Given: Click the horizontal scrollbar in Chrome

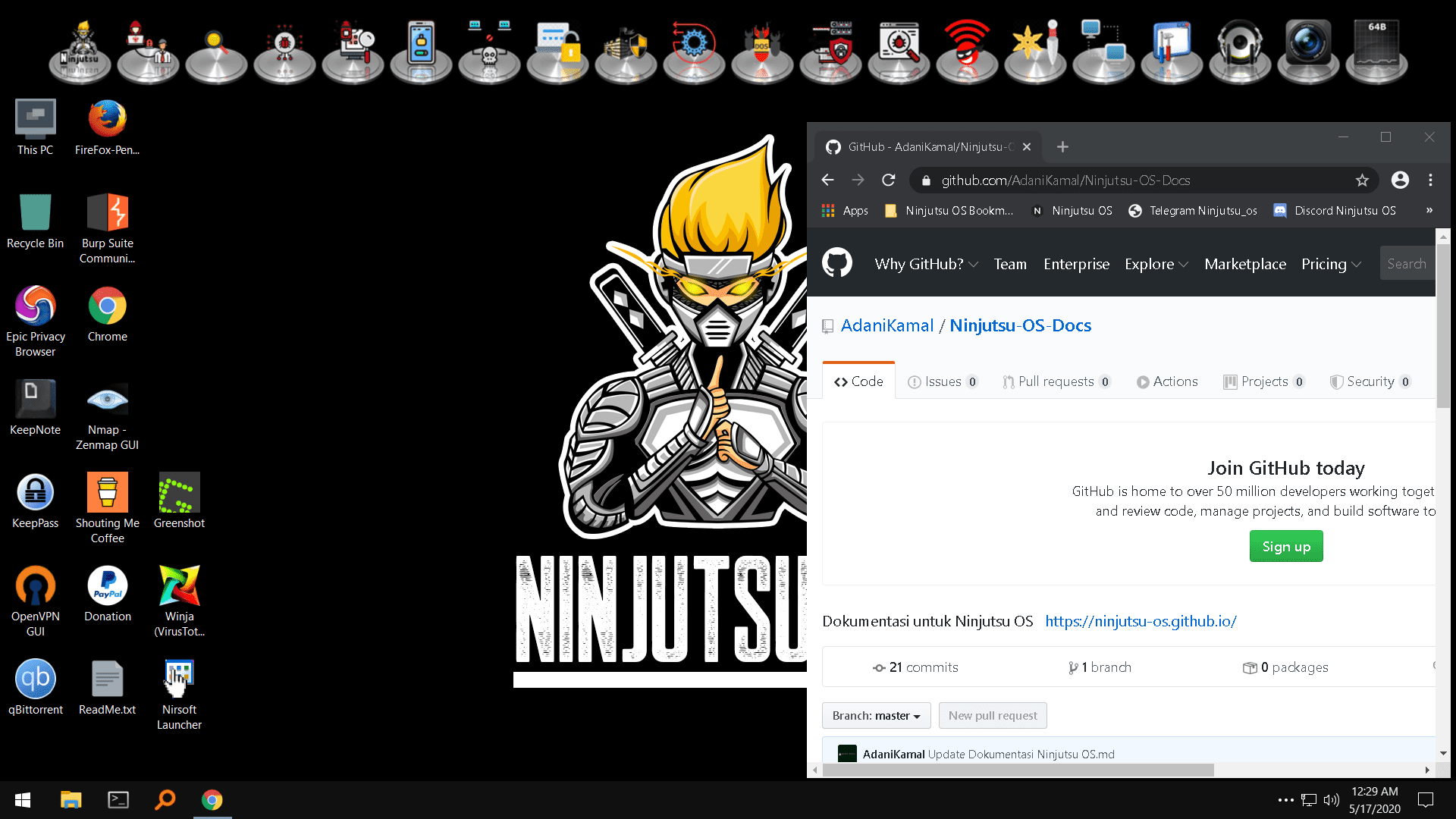Looking at the screenshot, I should [1018, 770].
